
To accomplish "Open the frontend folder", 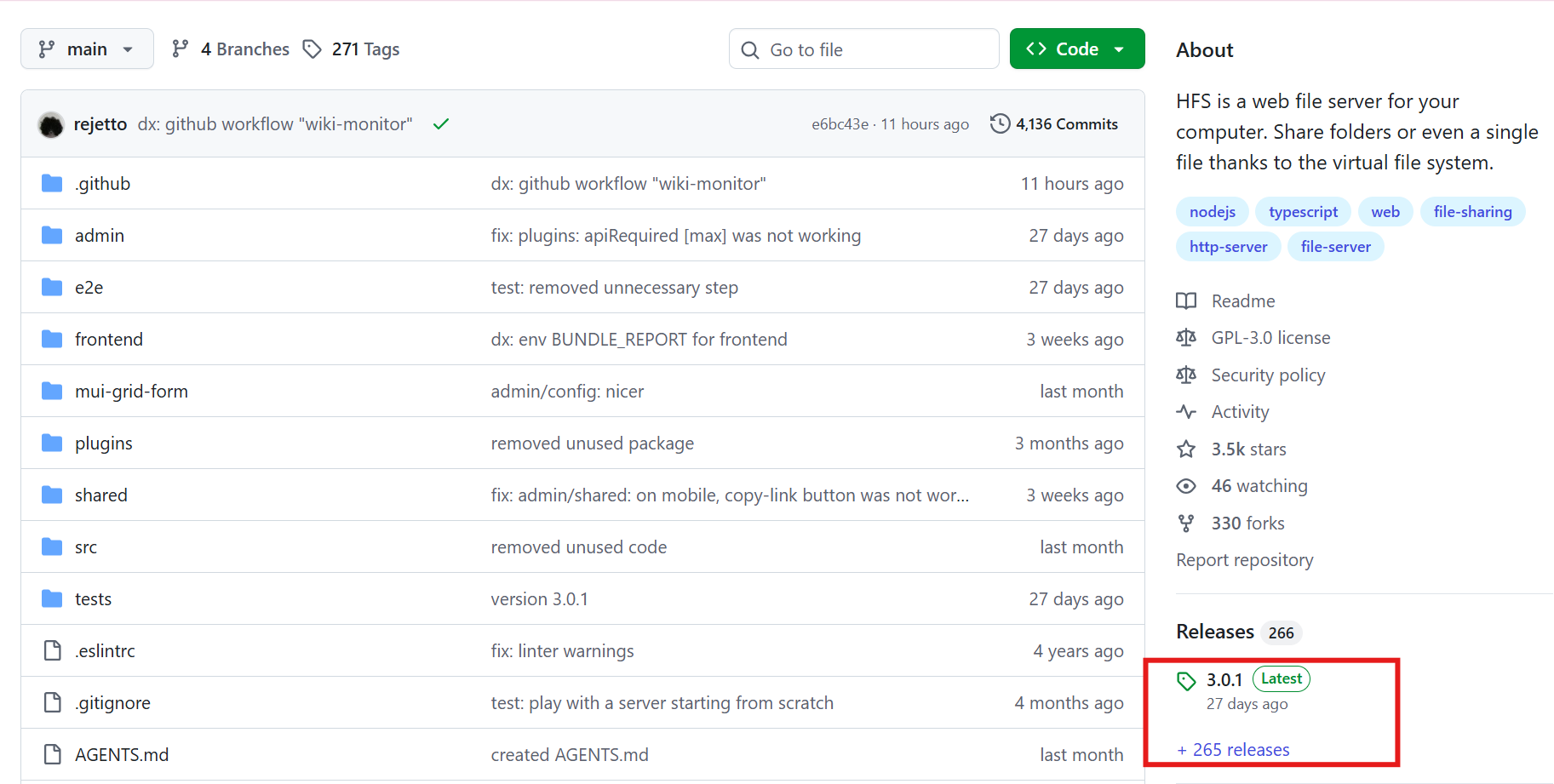I will click(x=109, y=340).
